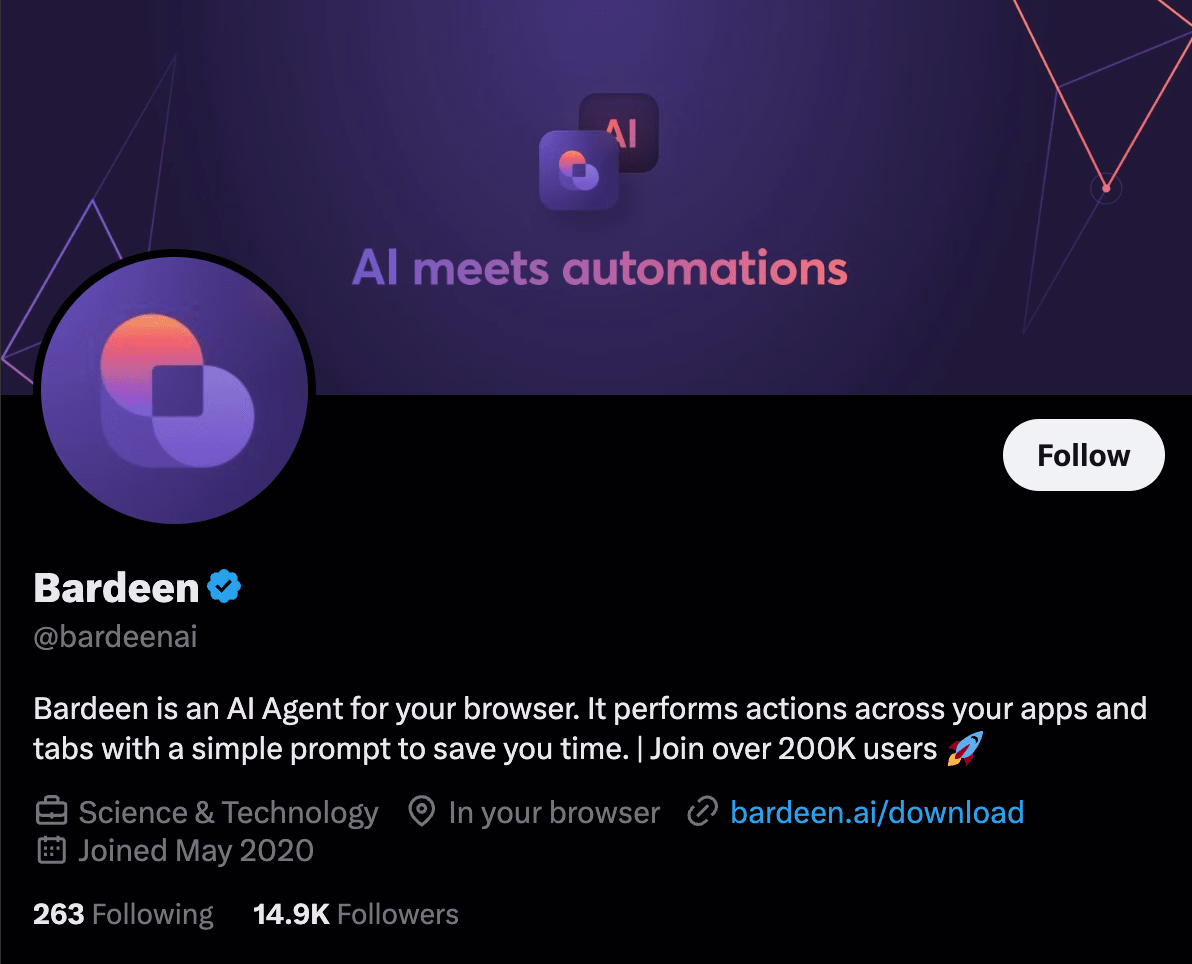Click the location pin icon
1192x964 pixels.
(422, 812)
